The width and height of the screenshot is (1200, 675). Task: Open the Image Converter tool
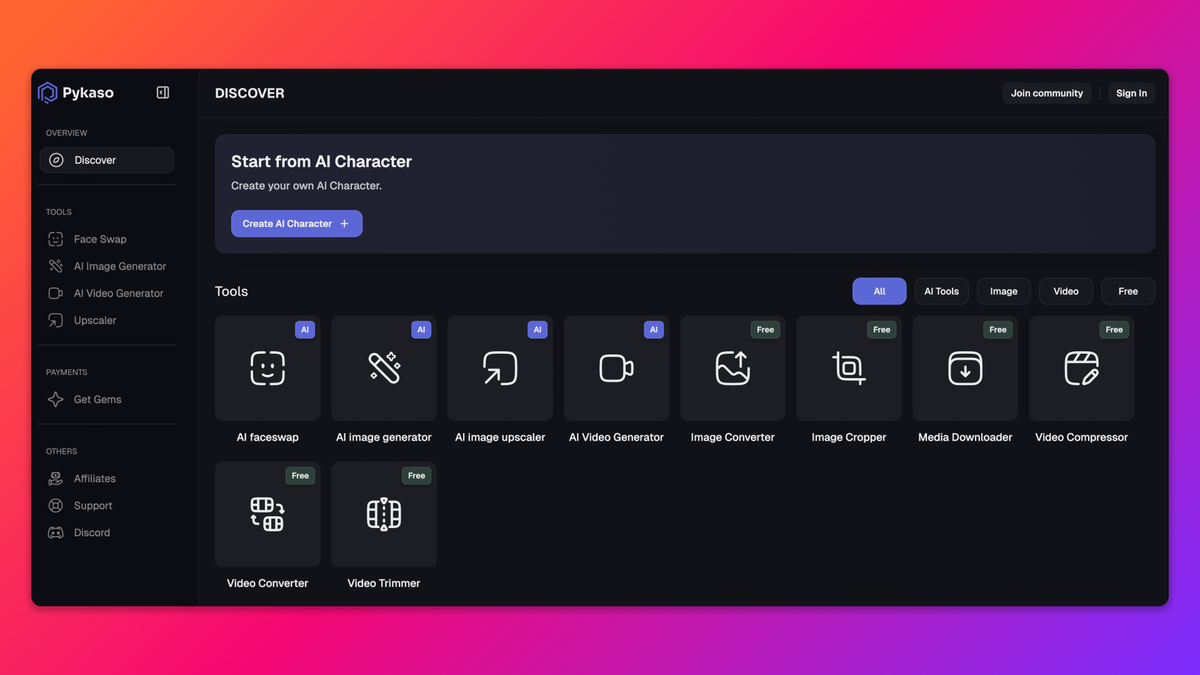732,369
